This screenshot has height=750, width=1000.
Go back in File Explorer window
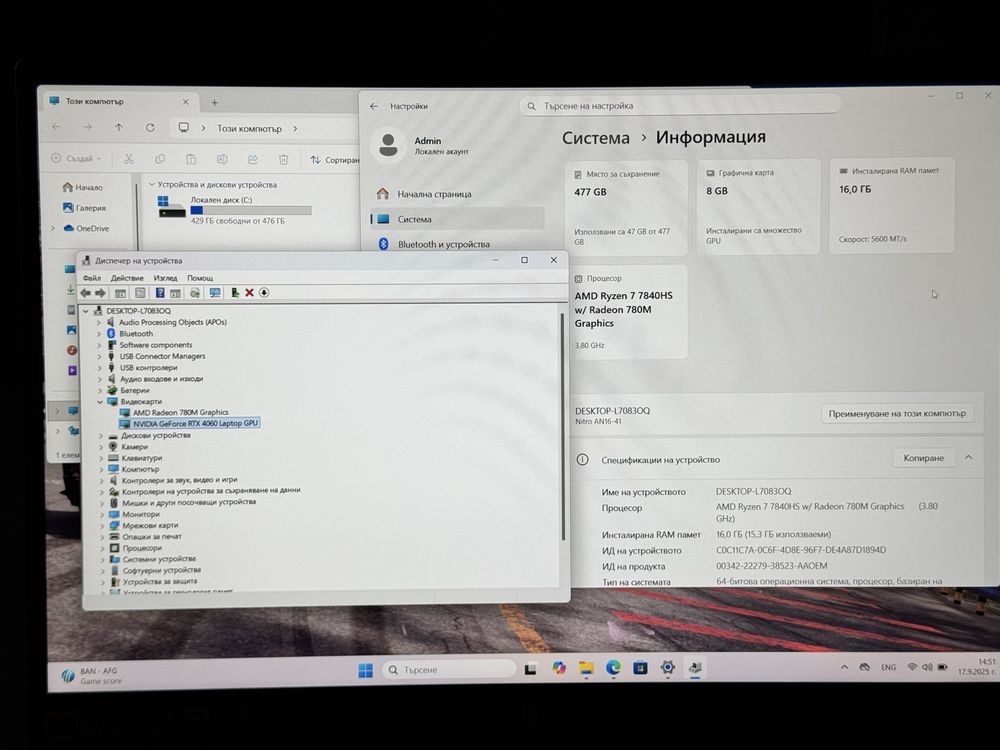pyautogui.click(x=56, y=128)
